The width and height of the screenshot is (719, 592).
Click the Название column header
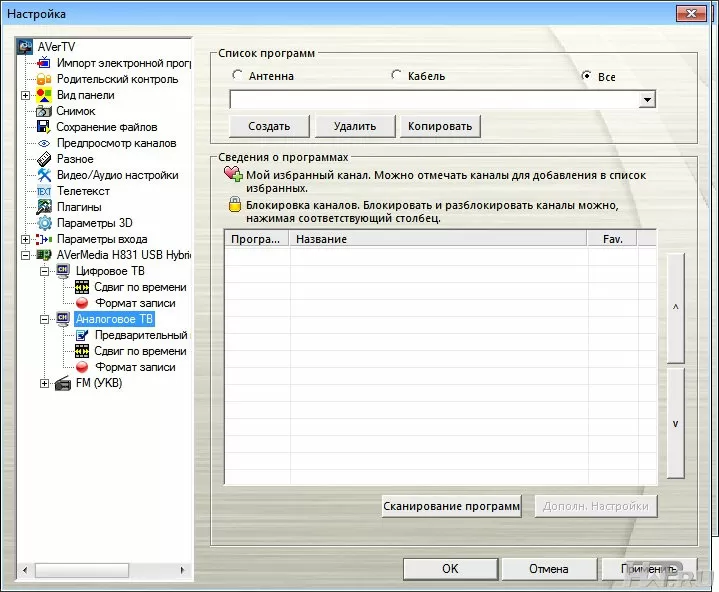[x=437, y=239]
